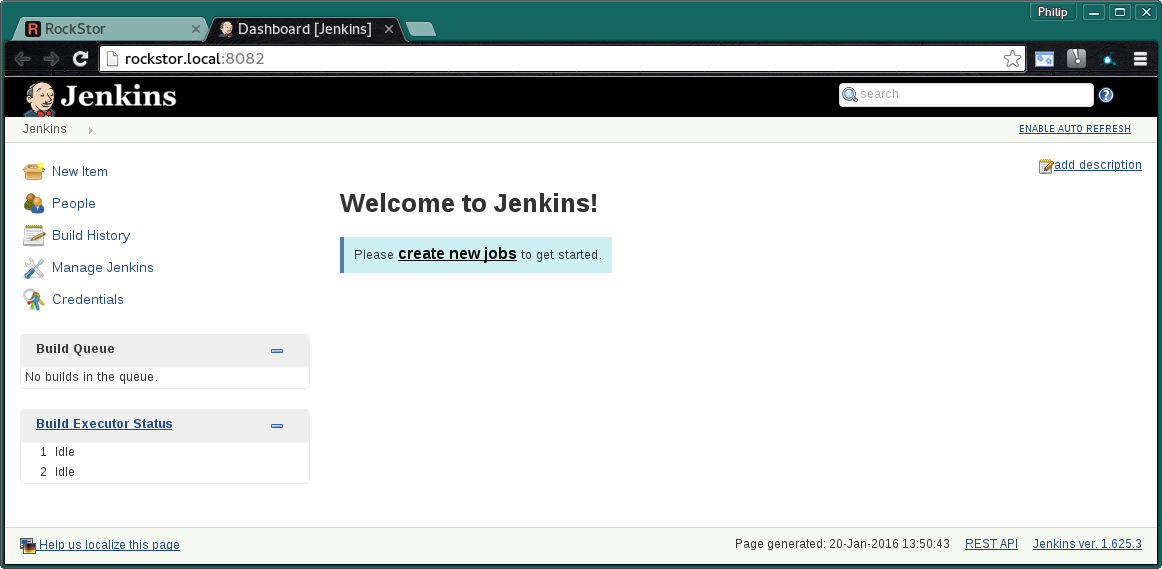The height and width of the screenshot is (569, 1162).
Task: Go back in browser history
Action: [x=23, y=59]
